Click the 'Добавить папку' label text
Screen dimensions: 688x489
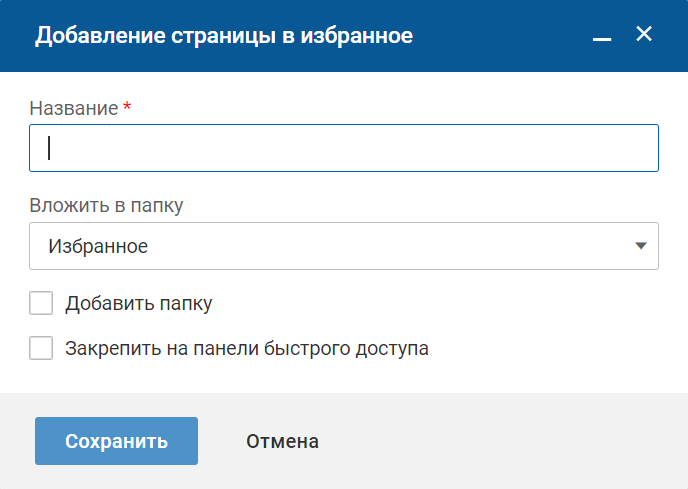[139, 303]
